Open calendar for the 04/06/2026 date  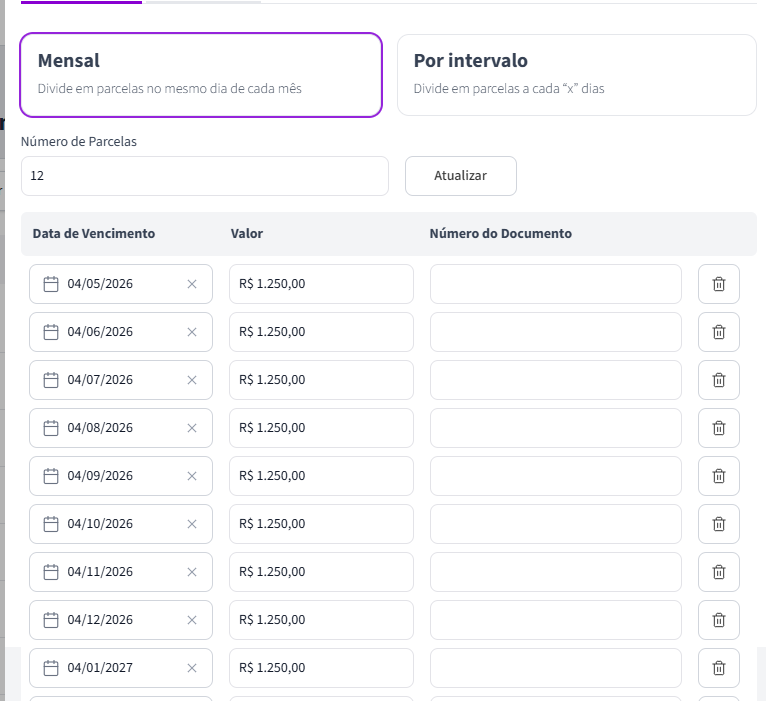coord(51,332)
